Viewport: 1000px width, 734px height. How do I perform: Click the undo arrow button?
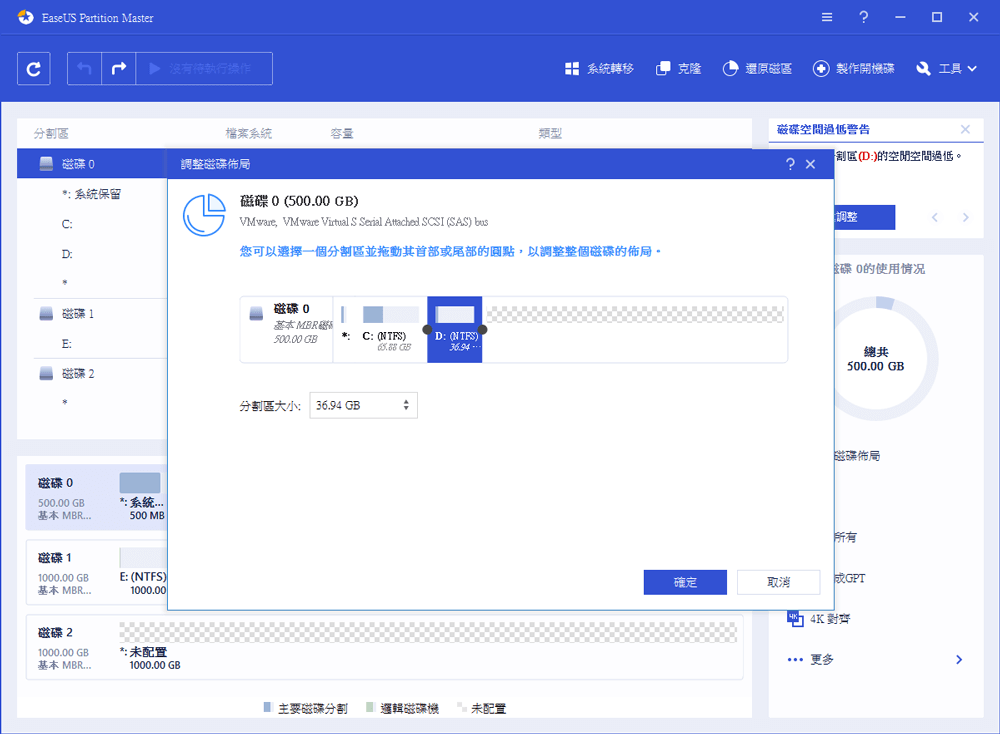coord(84,68)
